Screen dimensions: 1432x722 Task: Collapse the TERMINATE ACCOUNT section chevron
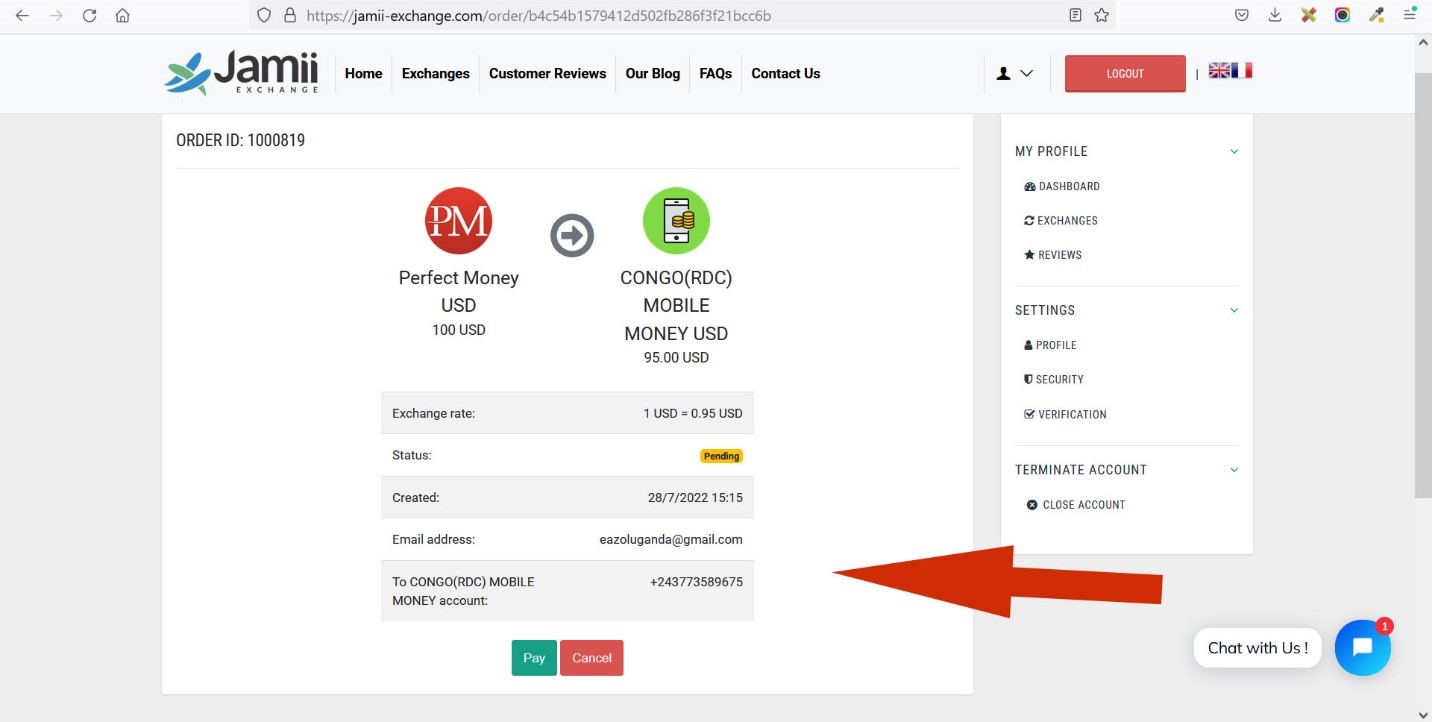tap(1234, 469)
